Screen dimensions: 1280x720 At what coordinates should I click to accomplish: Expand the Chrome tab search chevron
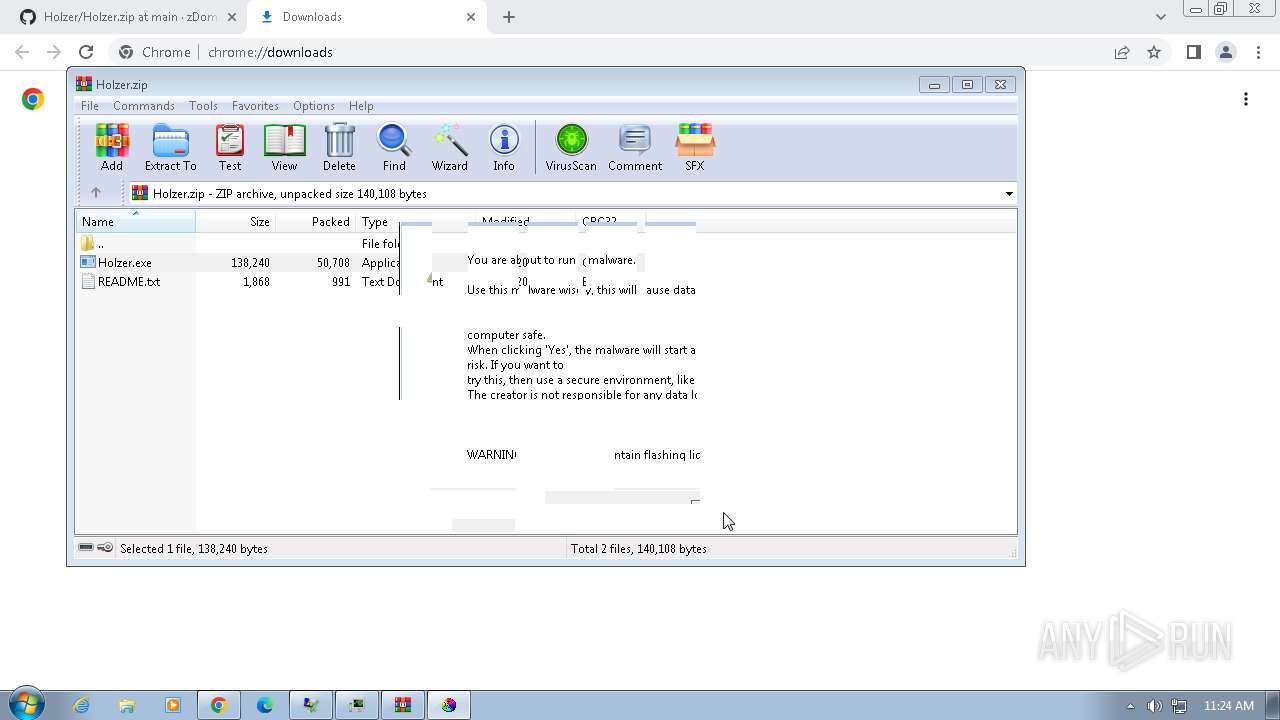click(x=1160, y=17)
